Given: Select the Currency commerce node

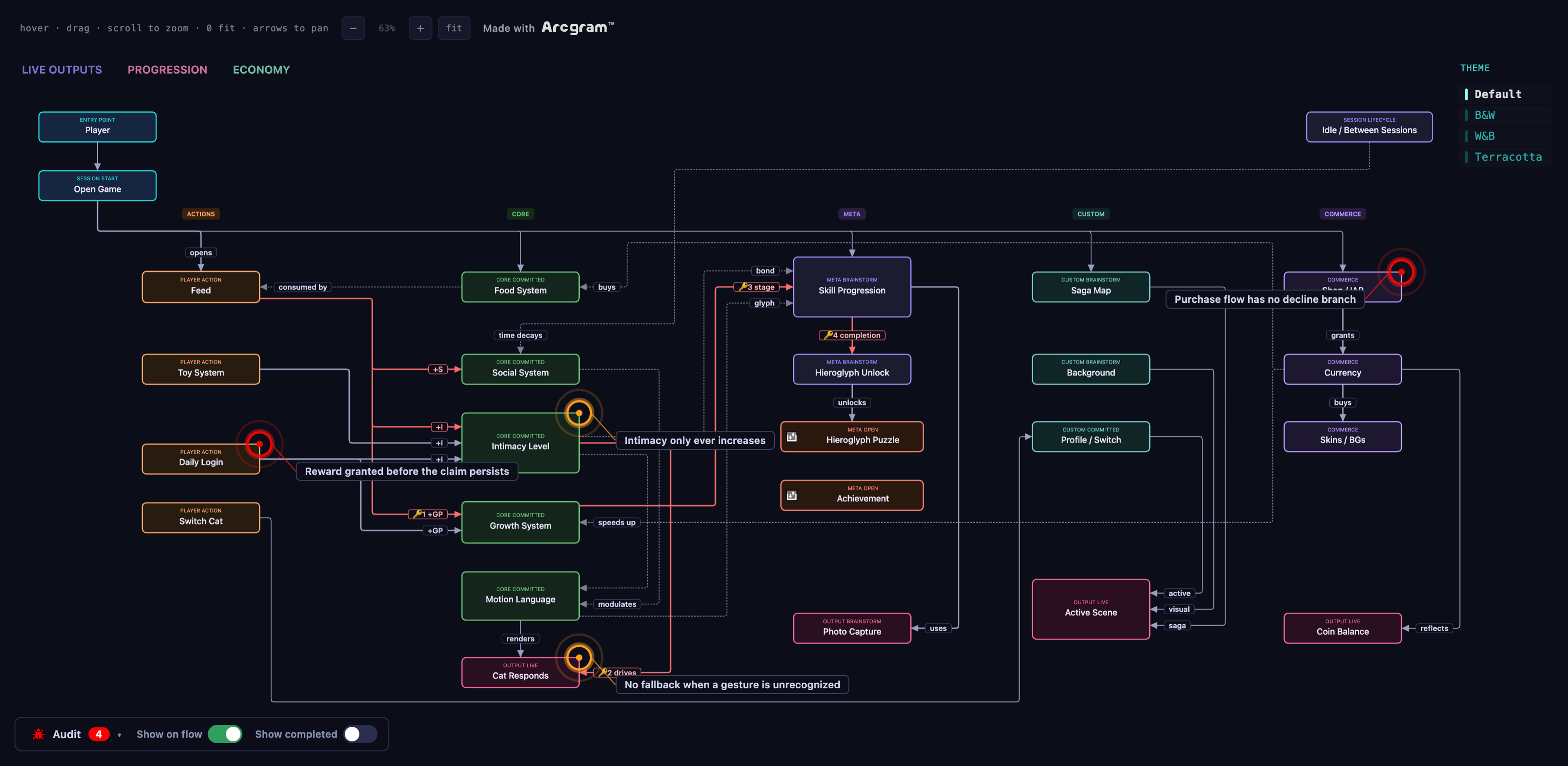Looking at the screenshot, I should tap(1343, 369).
